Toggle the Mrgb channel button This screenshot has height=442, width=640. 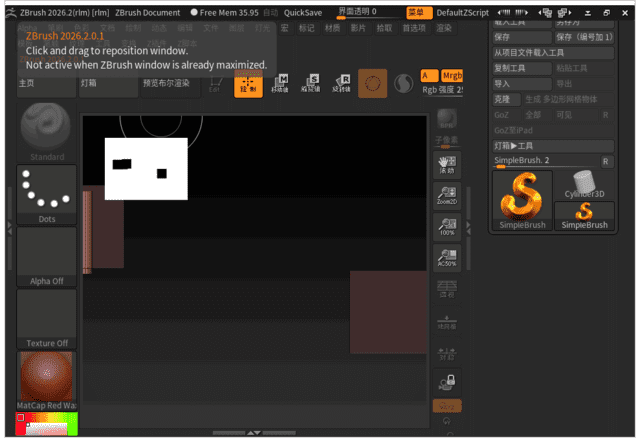453,76
